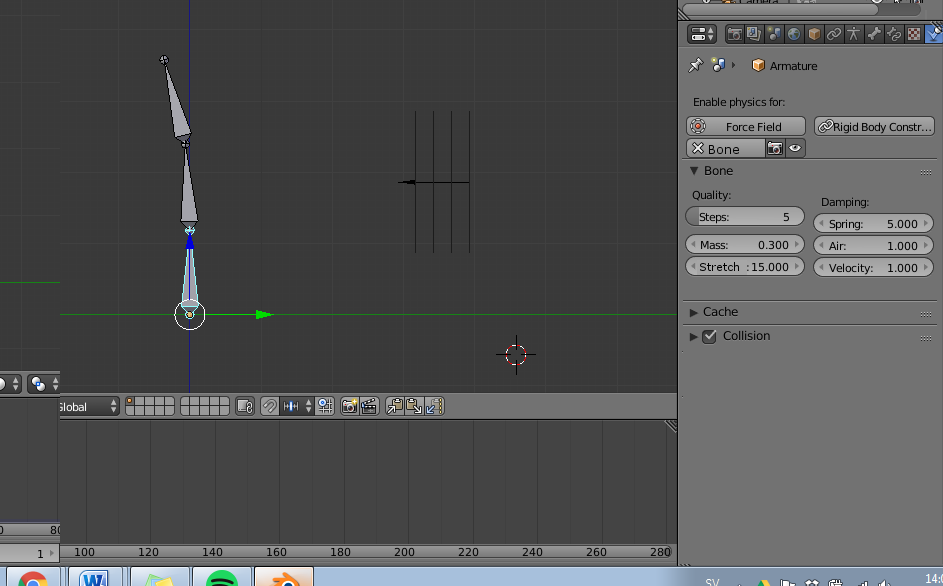The width and height of the screenshot is (943, 586).
Task: Click the Steps quality slider
Action: (x=745, y=217)
